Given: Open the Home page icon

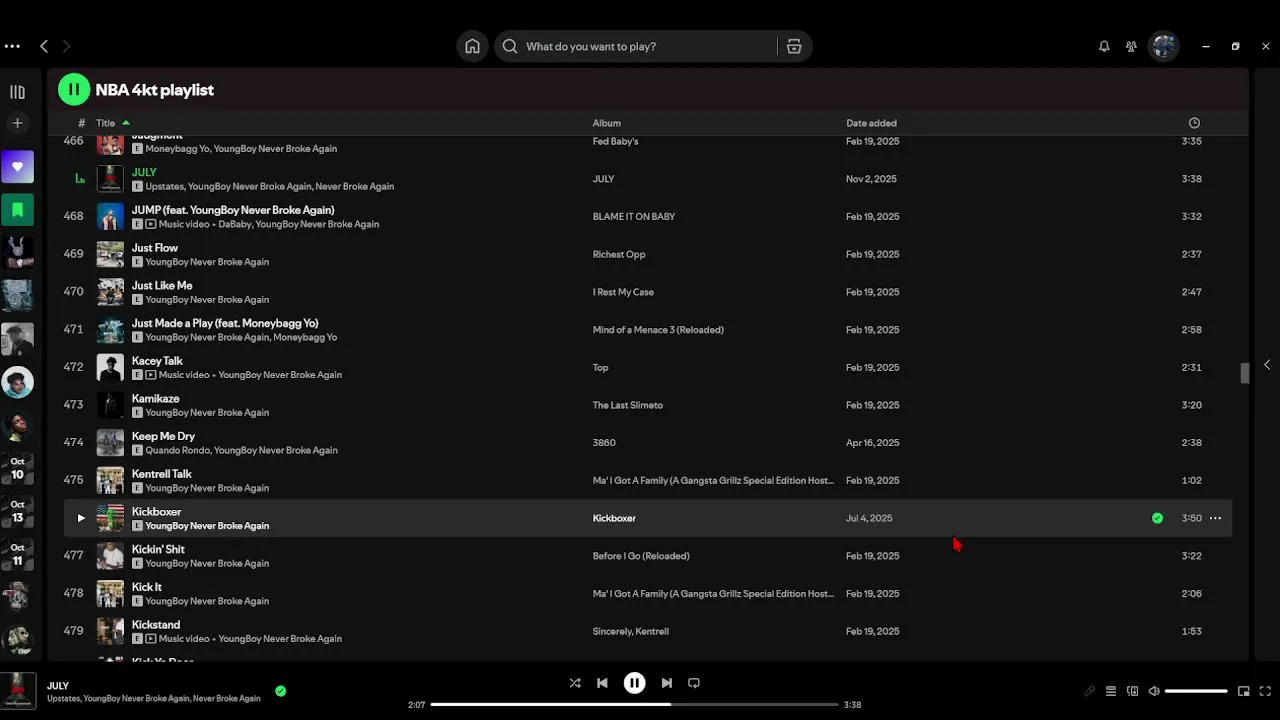Looking at the screenshot, I should pos(472,46).
